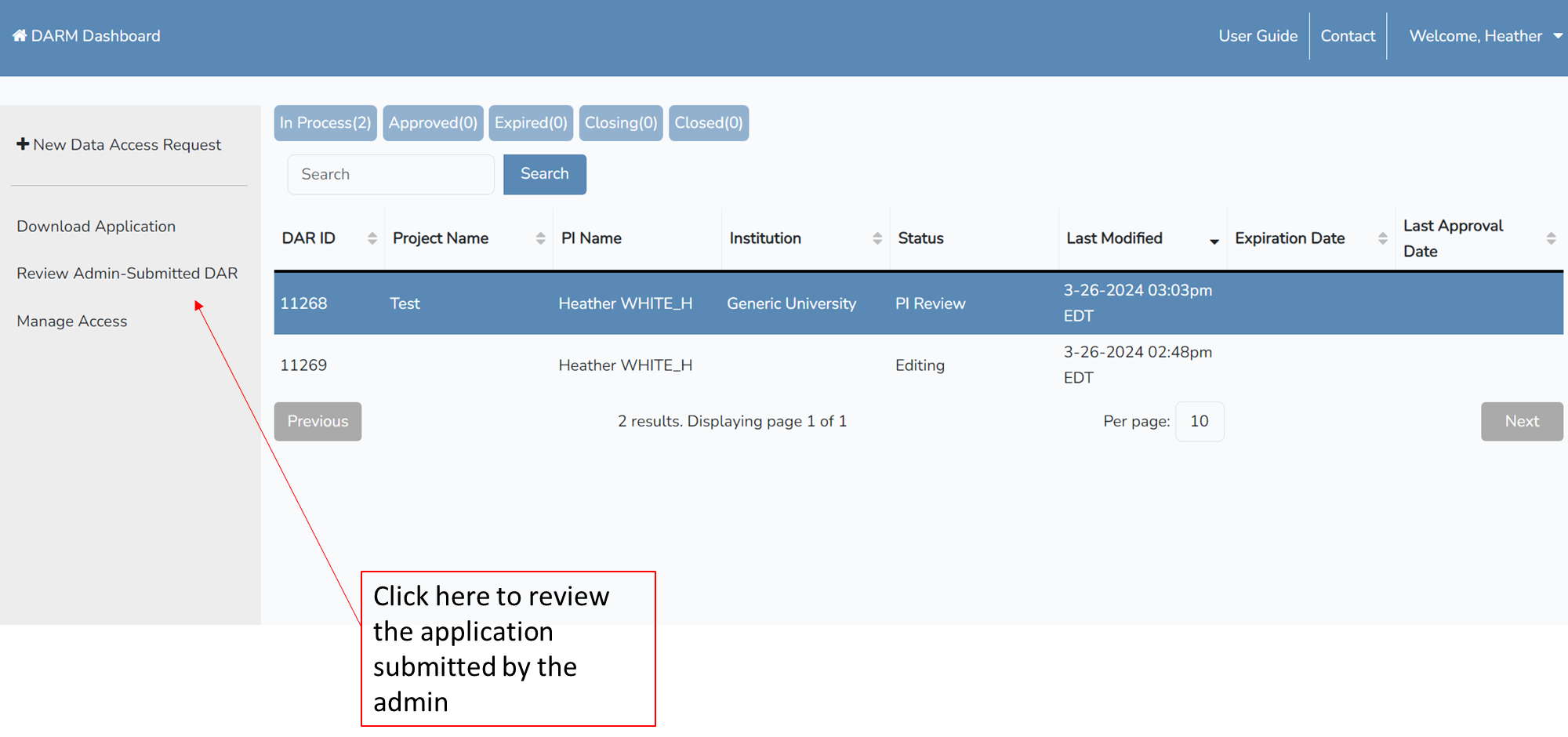1568x737 pixels.
Task: Sort table by DAR ID column arrows
Action: click(x=372, y=238)
